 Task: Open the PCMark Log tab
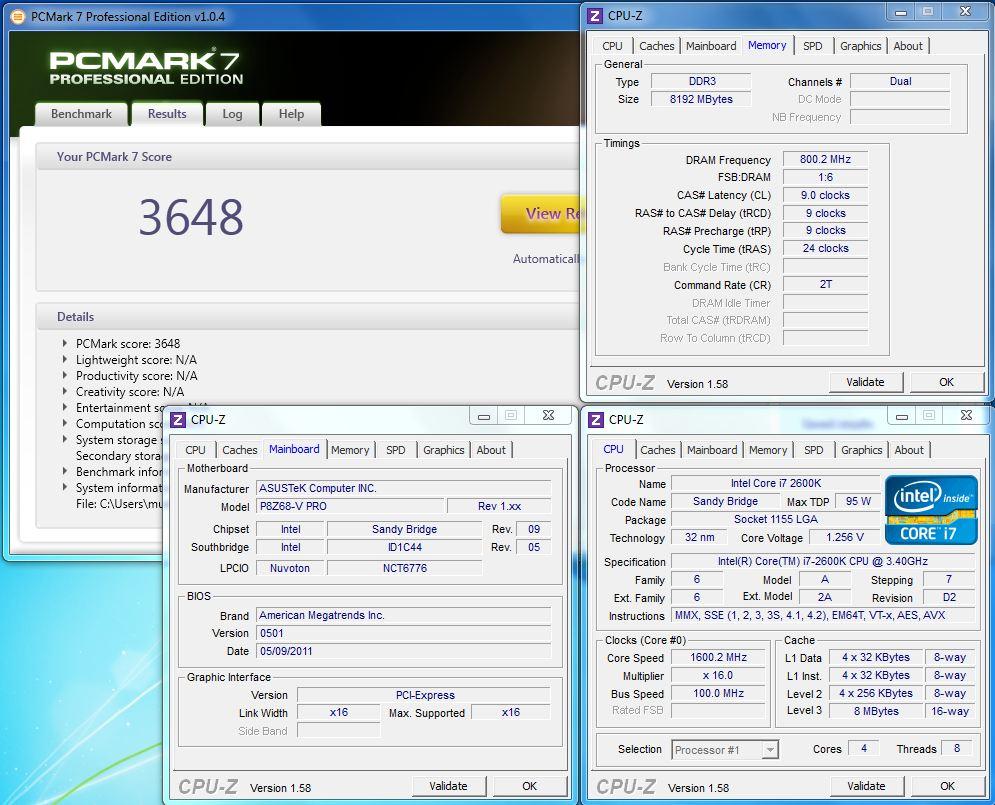pyautogui.click(x=232, y=114)
